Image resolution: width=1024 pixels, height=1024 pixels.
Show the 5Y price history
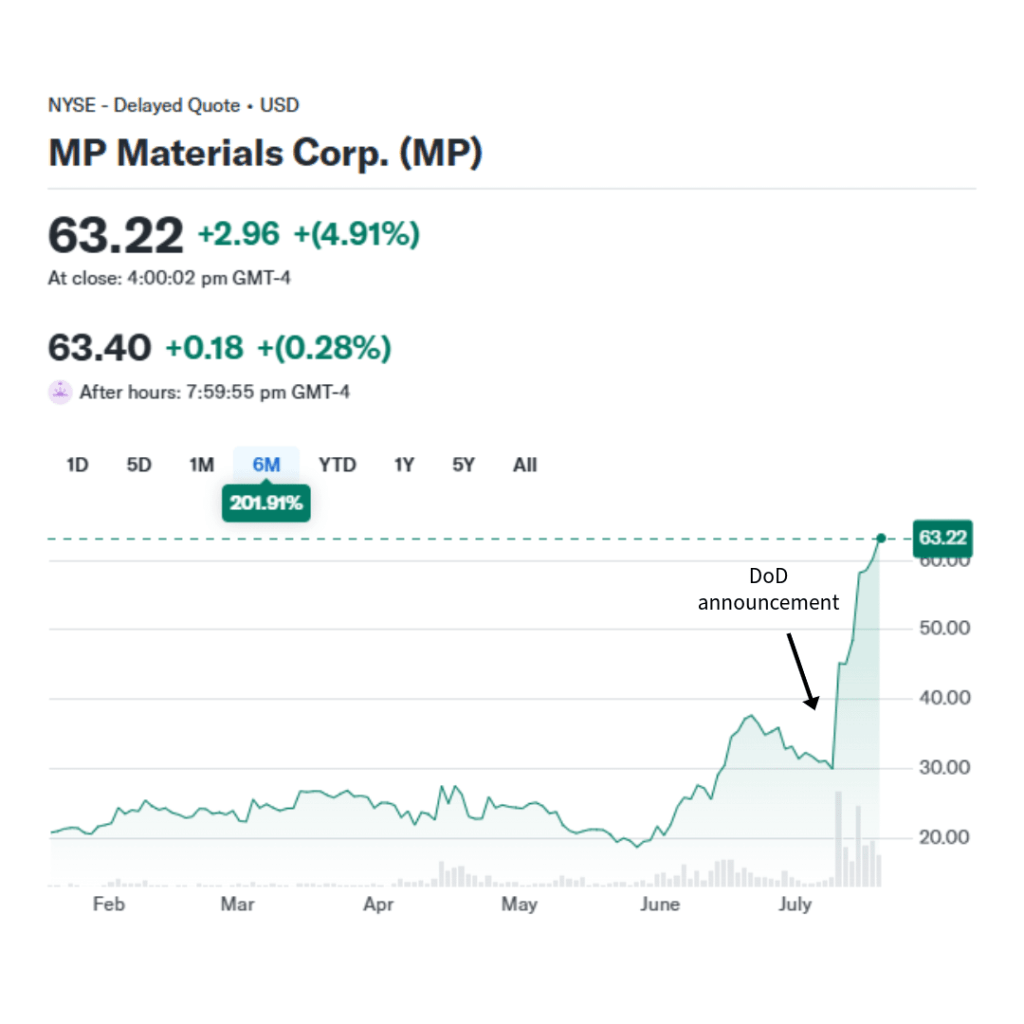click(463, 464)
